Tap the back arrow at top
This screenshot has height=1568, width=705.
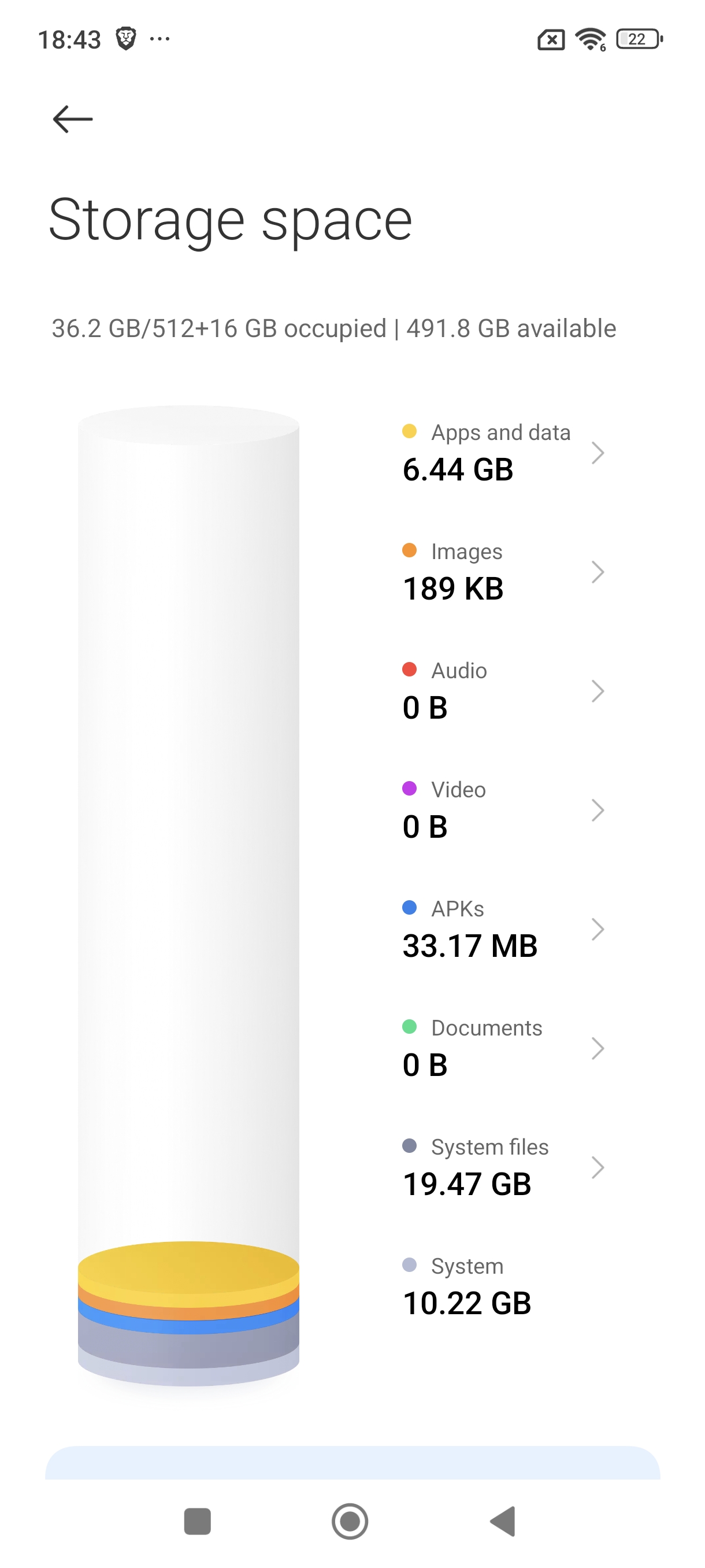72,119
